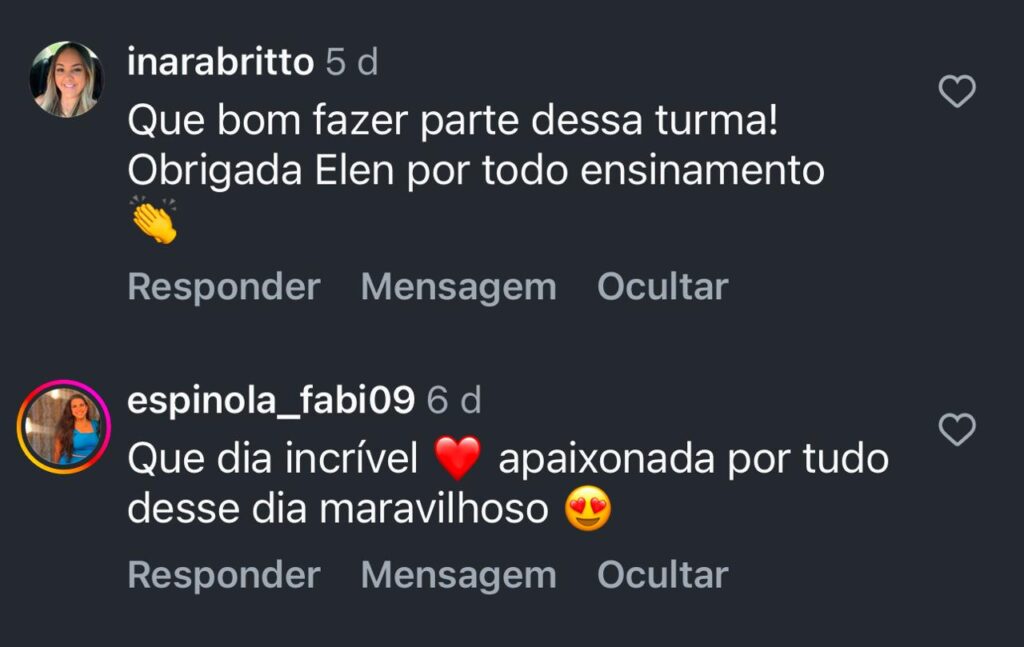Send espinola_fabi09 a message via Mensagem
Image resolution: width=1024 pixels, height=647 pixels.
tap(458, 575)
